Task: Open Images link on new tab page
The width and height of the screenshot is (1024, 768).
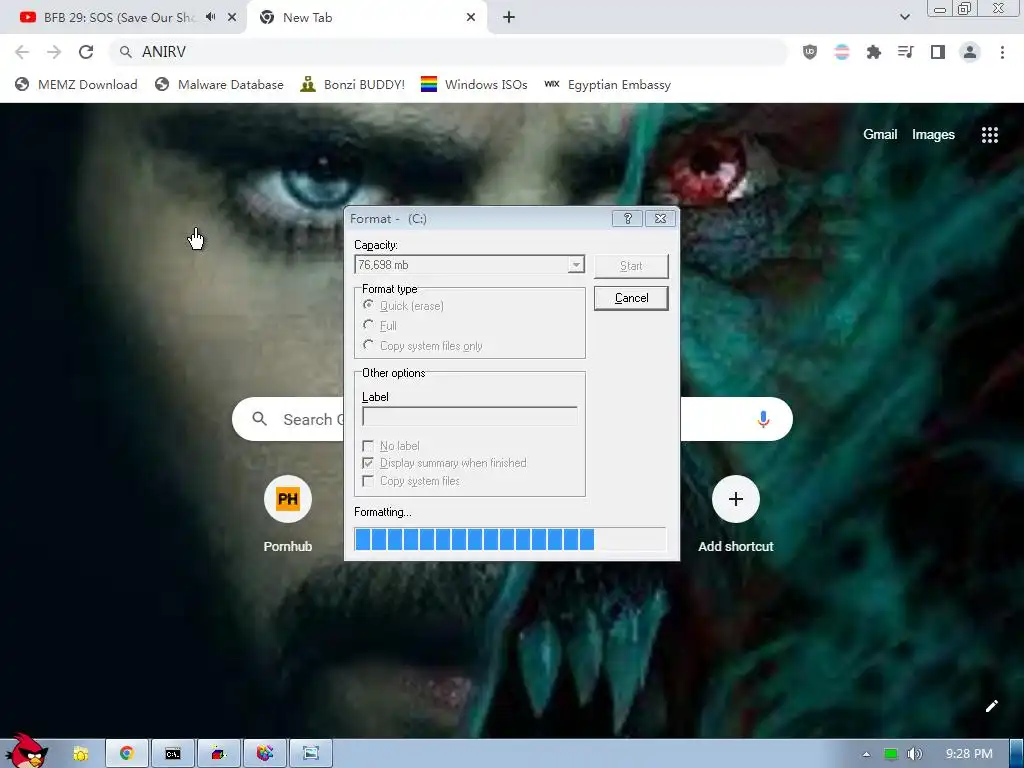Action: (933, 135)
